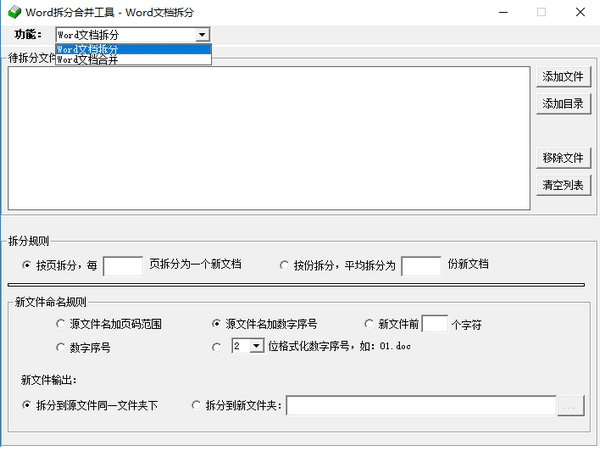600x464 pixels.
Task: Click the 添加目录 button
Action: pos(563,103)
